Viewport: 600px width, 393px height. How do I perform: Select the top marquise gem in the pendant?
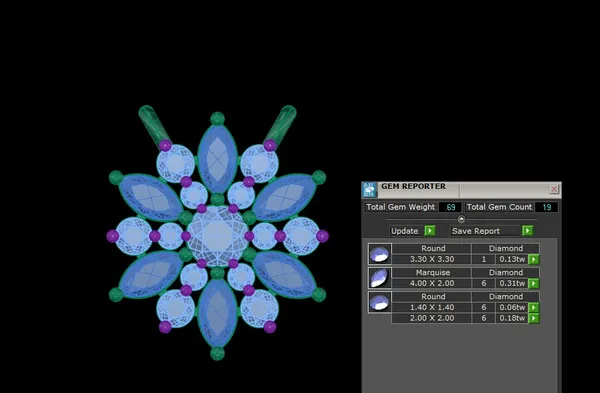[x=217, y=159]
